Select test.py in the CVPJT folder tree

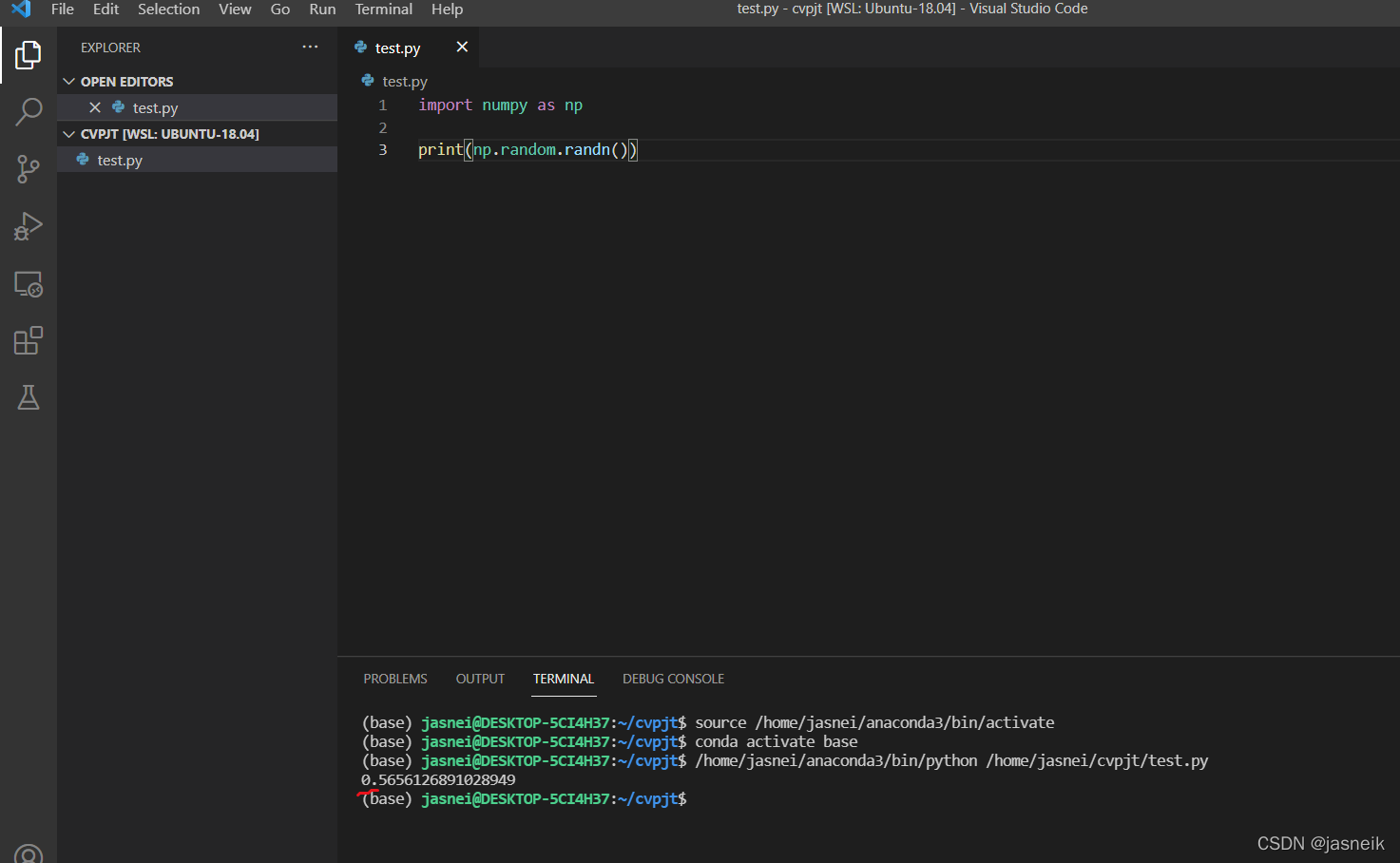[120, 161]
